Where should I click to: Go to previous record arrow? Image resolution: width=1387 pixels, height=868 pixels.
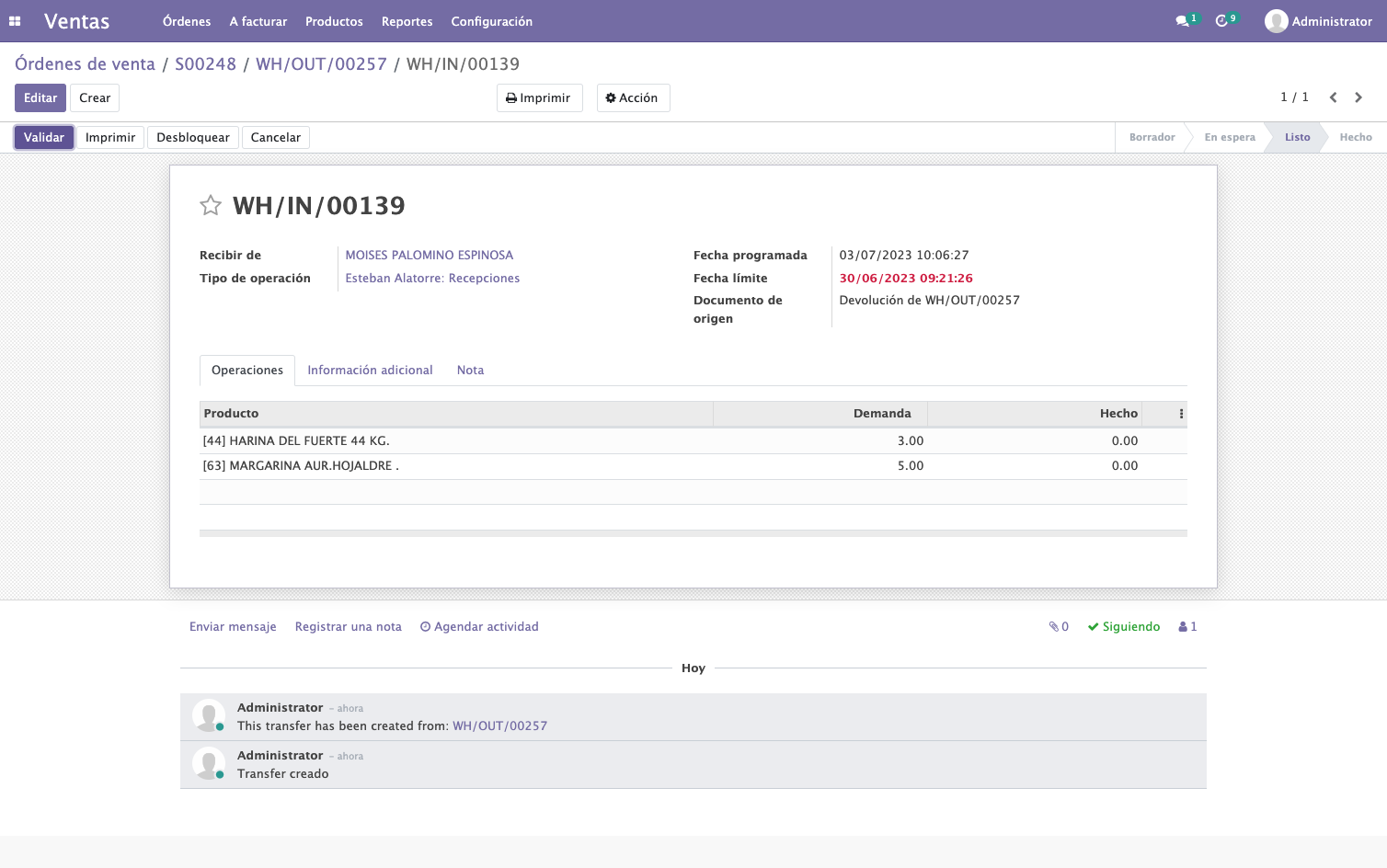[x=1333, y=97]
